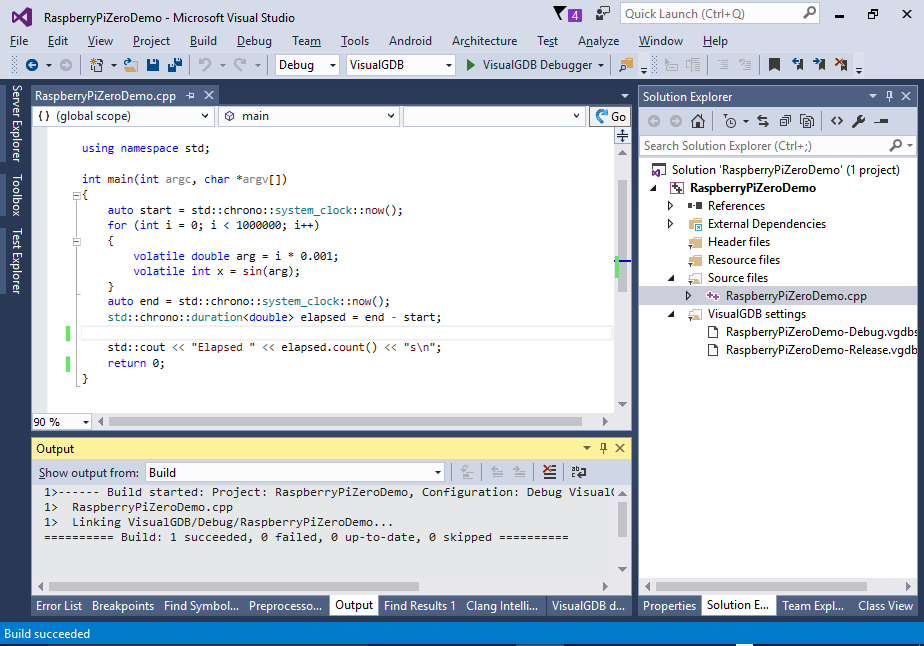Image resolution: width=924 pixels, height=646 pixels.
Task: Toggle pin on RaspberryPiZeroDemo.cpp tab
Action: (x=191, y=96)
